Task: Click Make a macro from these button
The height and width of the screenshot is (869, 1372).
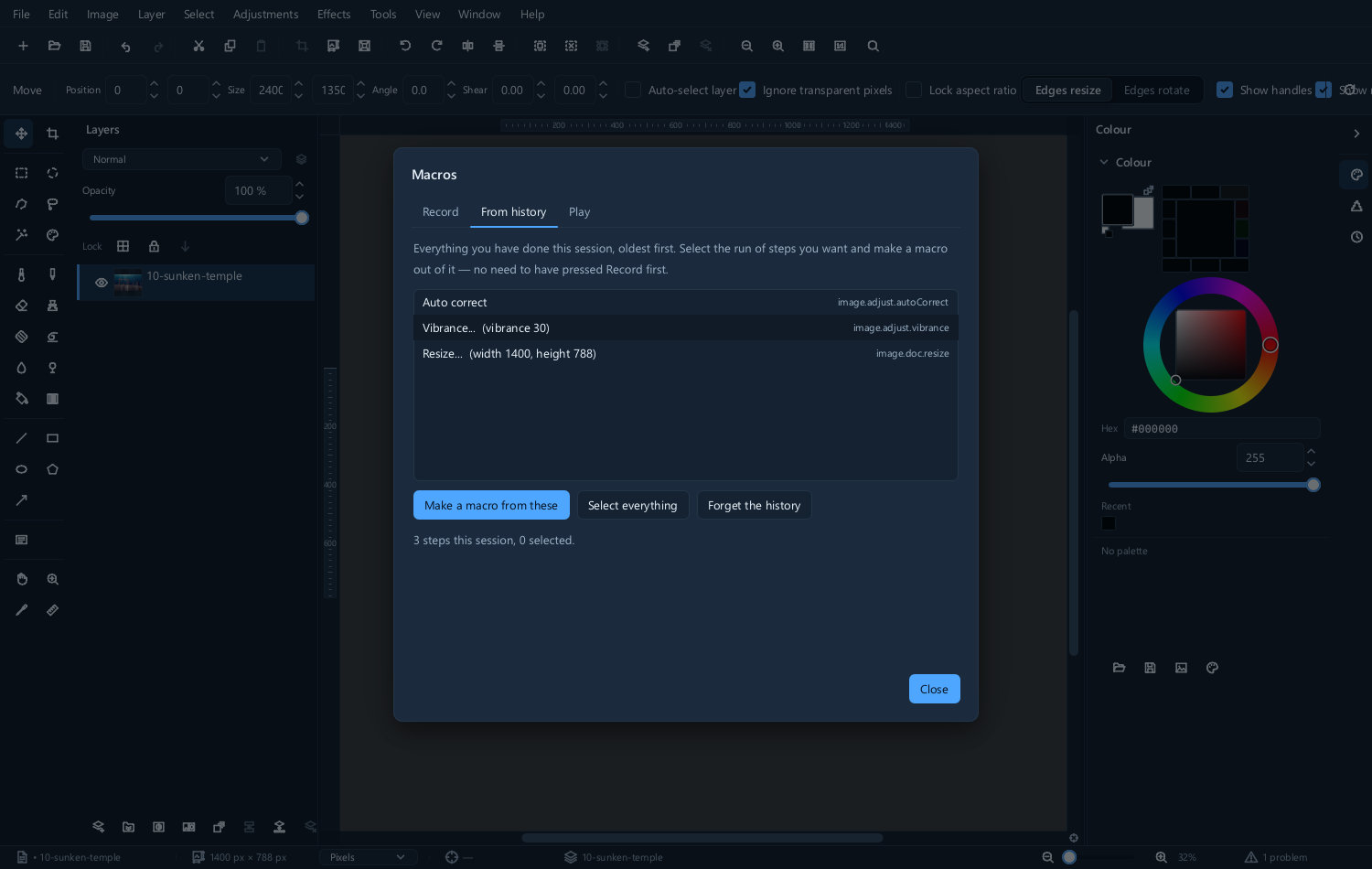Action: [x=491, y=505]
